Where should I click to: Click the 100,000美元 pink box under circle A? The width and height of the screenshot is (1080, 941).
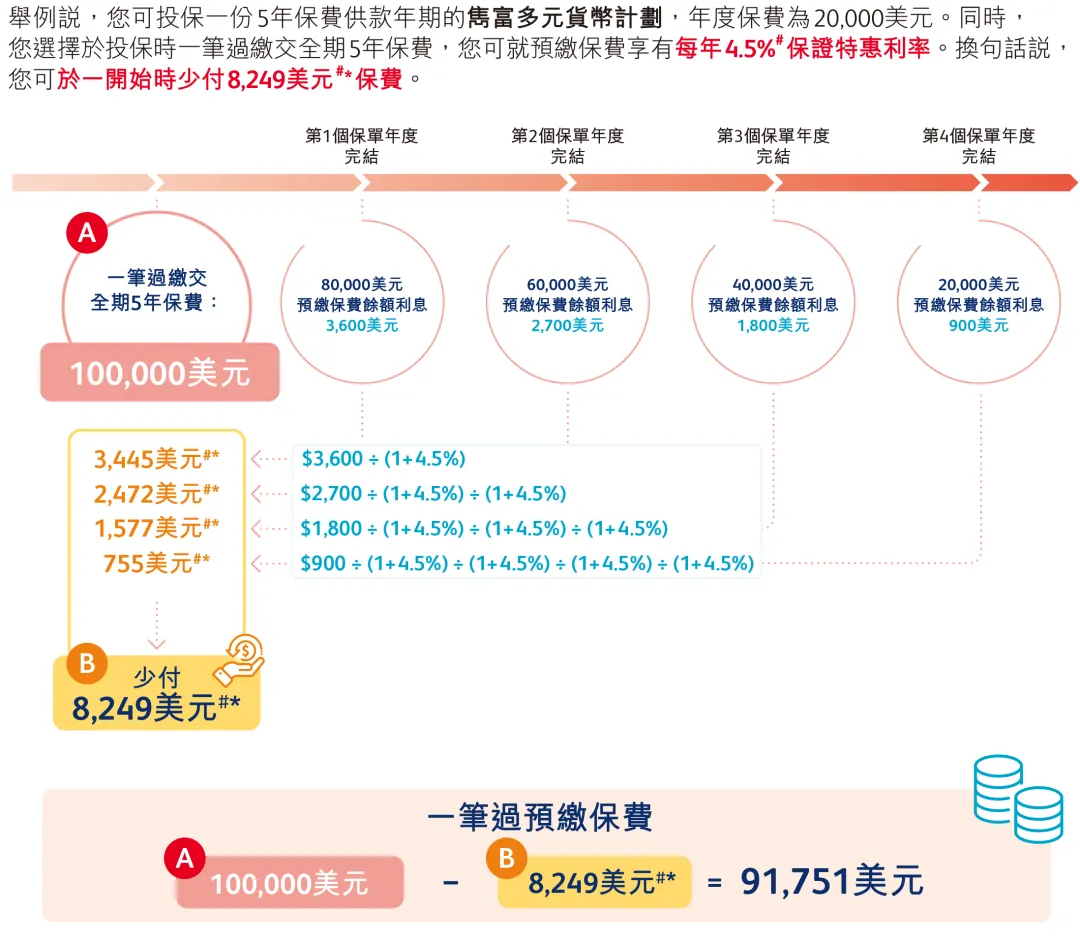coord(160,372)
